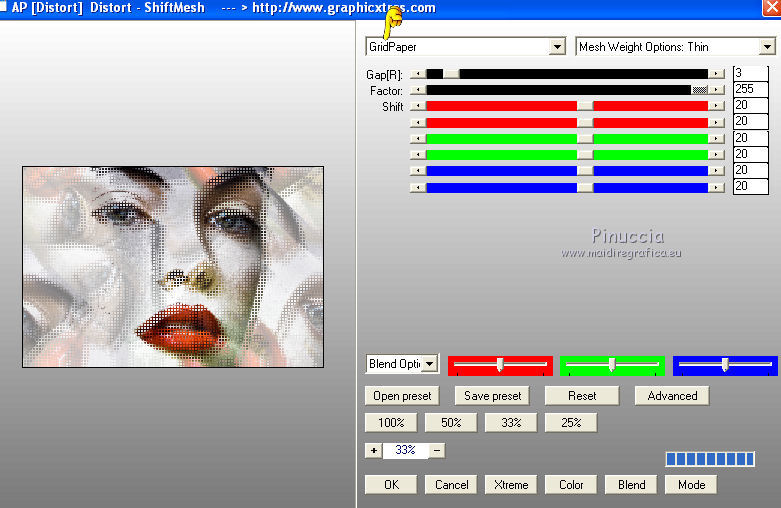Click the Factor slider thumb
This screenshot has width=781, height=508.
coord(699,90)
